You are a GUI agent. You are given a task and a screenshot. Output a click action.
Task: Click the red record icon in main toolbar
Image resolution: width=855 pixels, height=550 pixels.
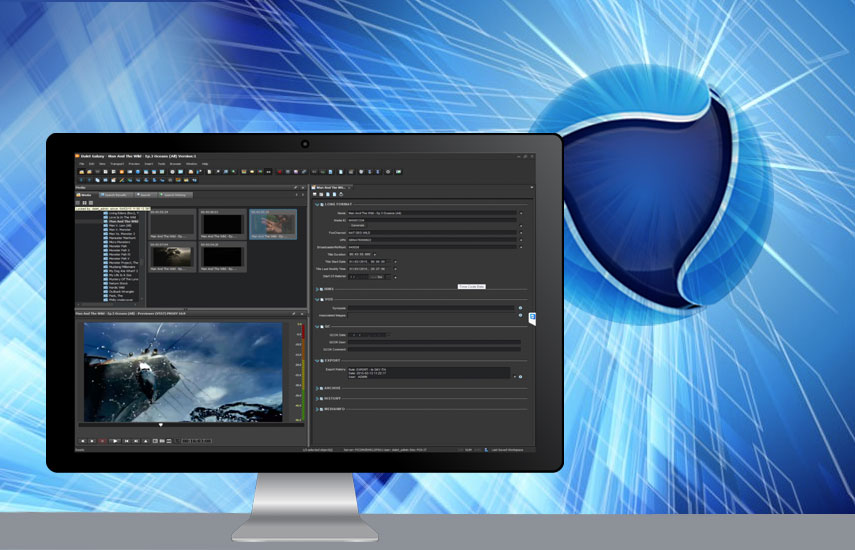pos(280,172)
